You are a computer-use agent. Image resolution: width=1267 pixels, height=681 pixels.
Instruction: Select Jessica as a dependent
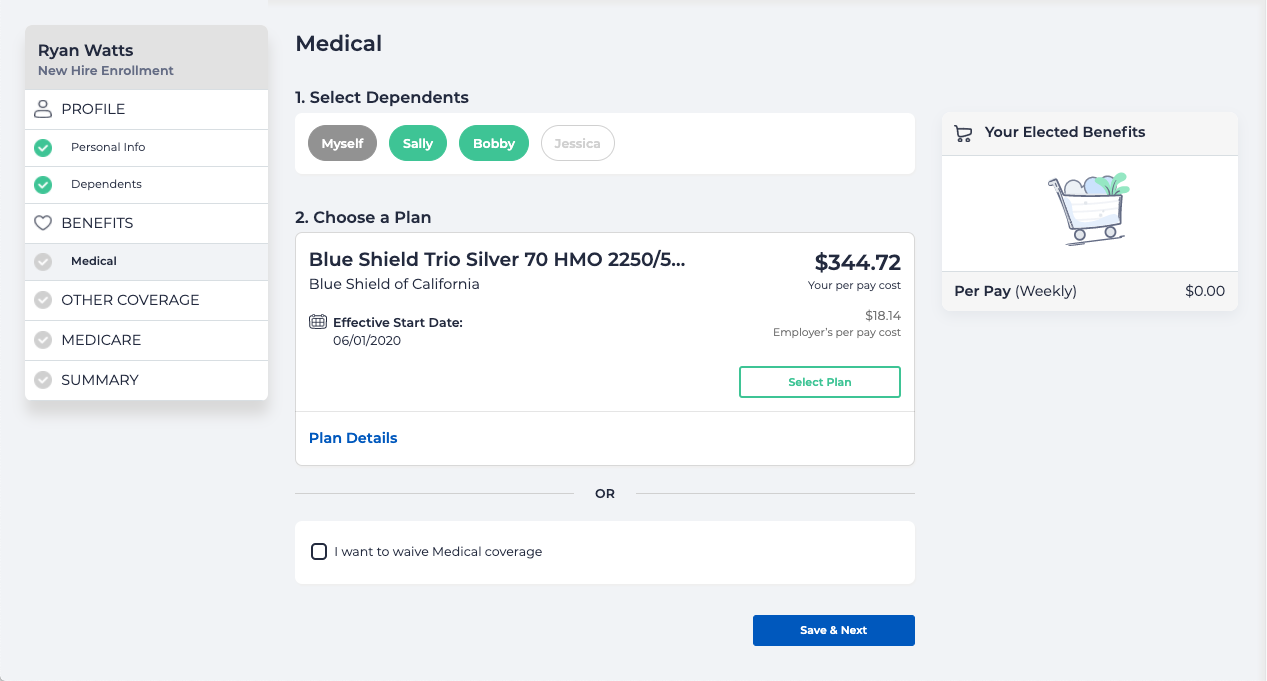point(577,142)
